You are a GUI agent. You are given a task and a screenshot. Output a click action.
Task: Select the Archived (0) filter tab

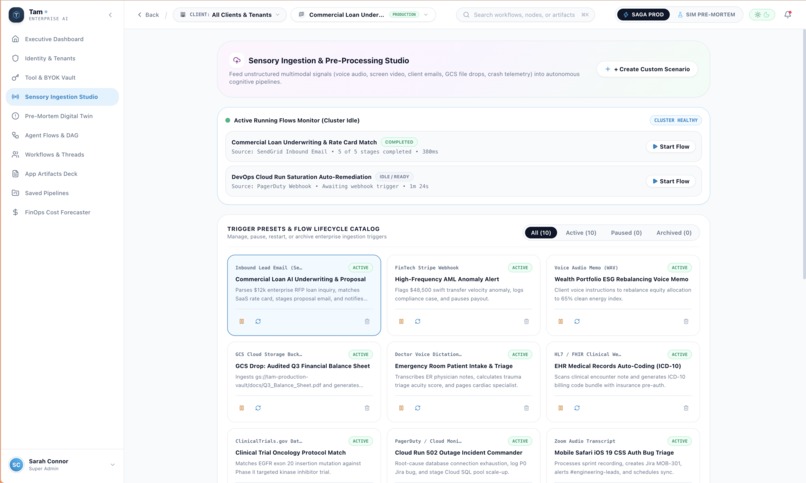click(673, 233)
